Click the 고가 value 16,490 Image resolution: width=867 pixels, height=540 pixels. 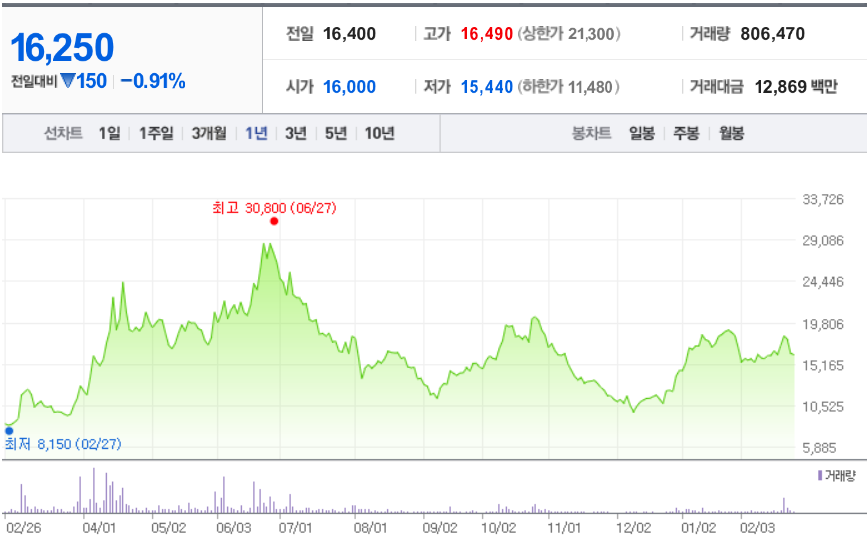click(x=487, y=34)
